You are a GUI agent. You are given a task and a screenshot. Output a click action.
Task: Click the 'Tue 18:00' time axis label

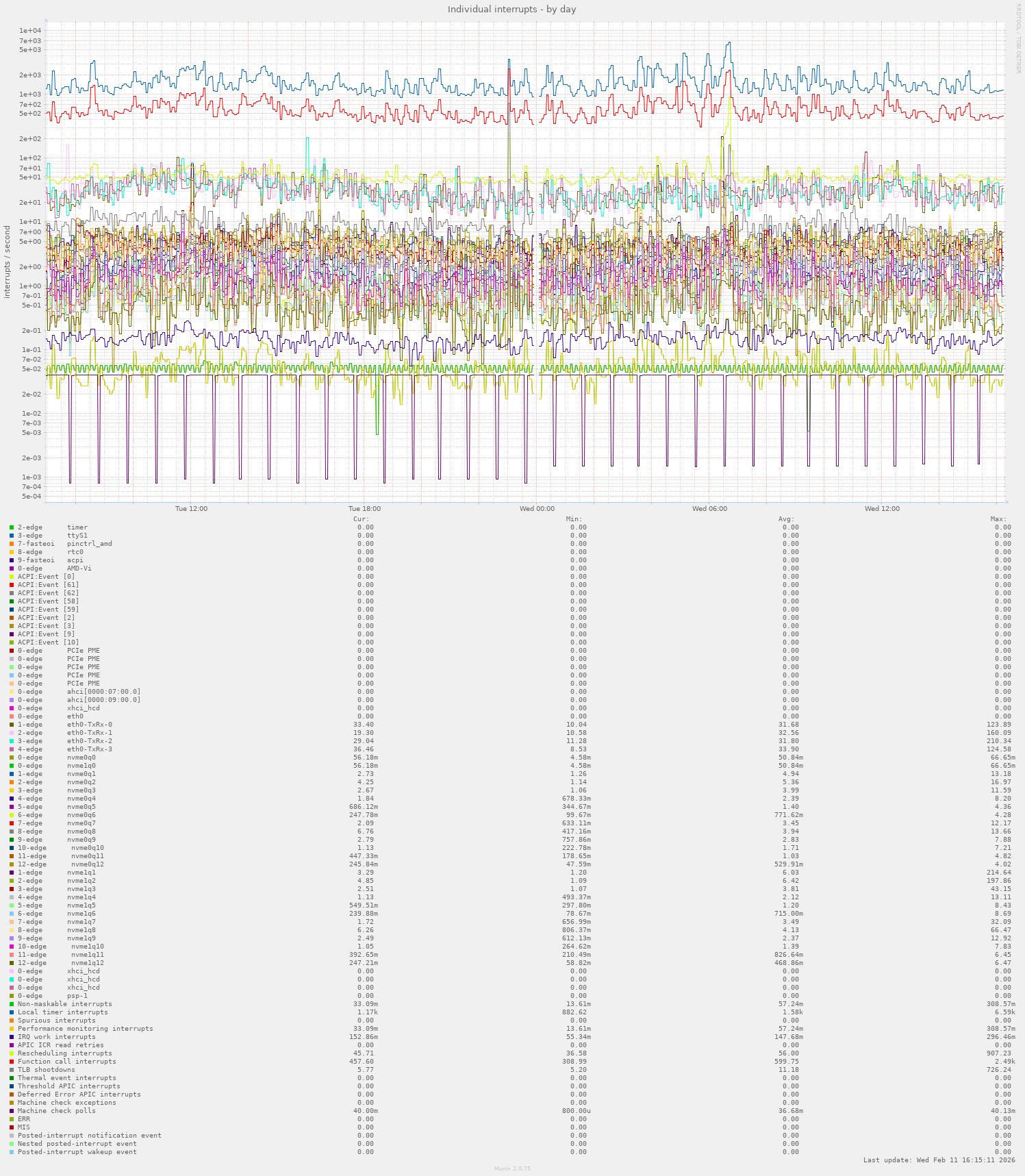click(364, 509)
